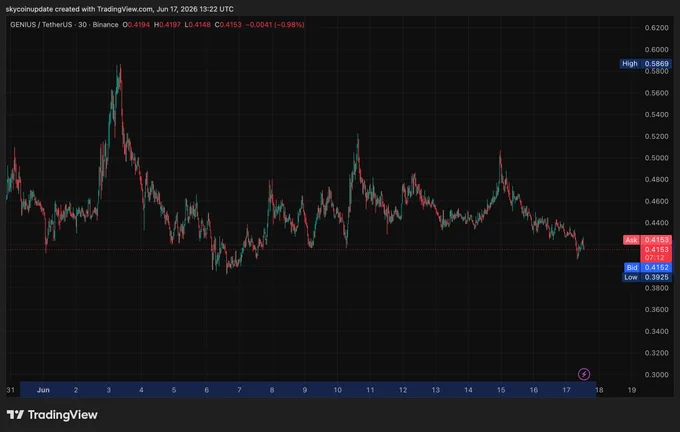Image resolution: width=680 pixels, height=432 pixels.
Task: Click the 0.5000 price axis label
Action: coord(657,158)
